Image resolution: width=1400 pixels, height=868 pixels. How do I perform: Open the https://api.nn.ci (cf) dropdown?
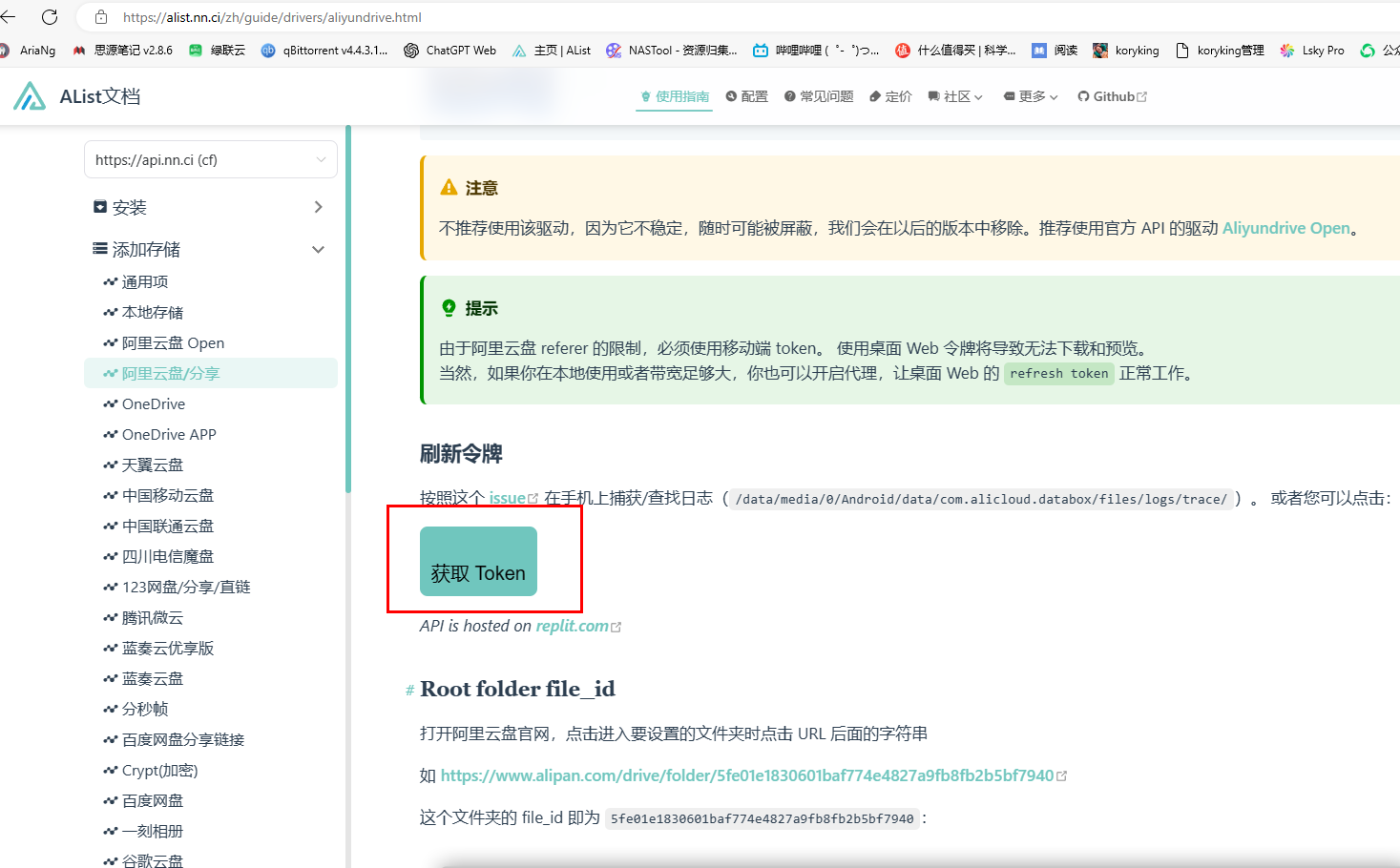pos(210,160)
